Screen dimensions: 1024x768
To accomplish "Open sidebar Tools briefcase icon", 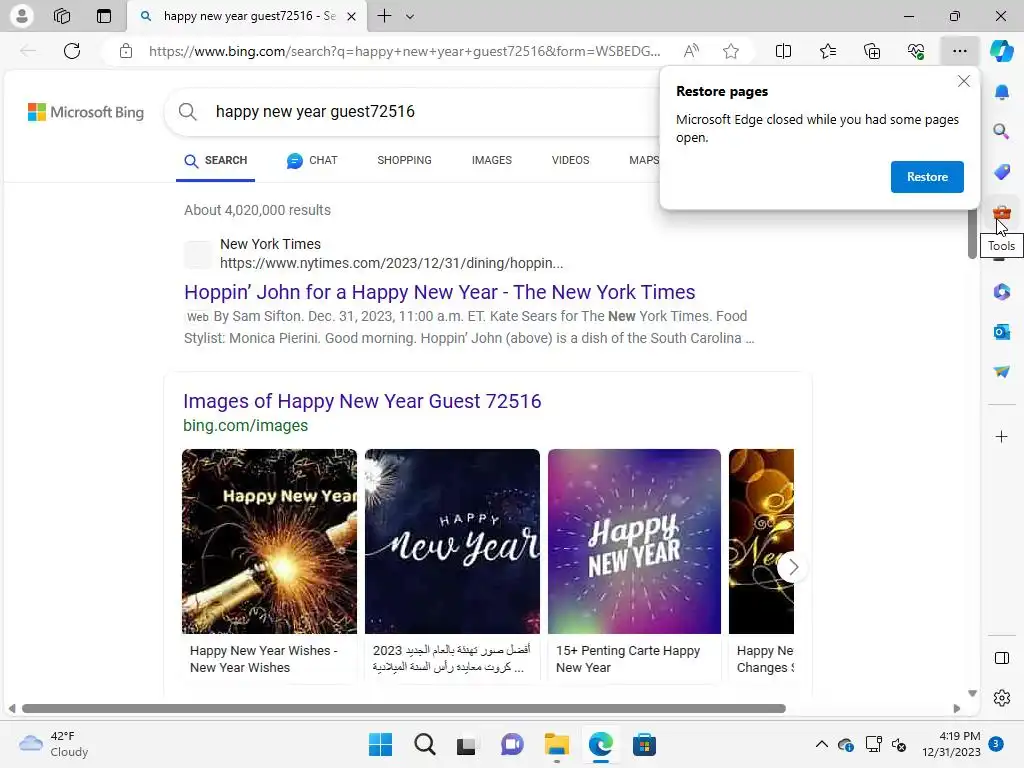I will pyautogui.click(x=1001, y=212).
